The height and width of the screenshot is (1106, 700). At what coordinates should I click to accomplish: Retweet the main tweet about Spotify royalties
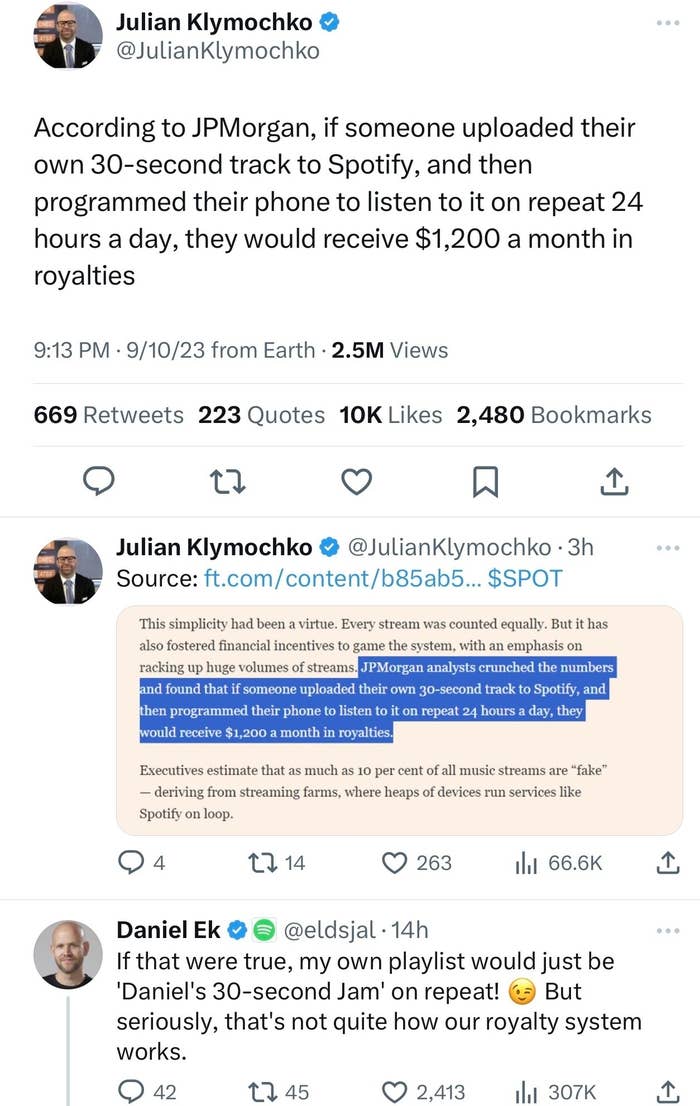point(228,482)
